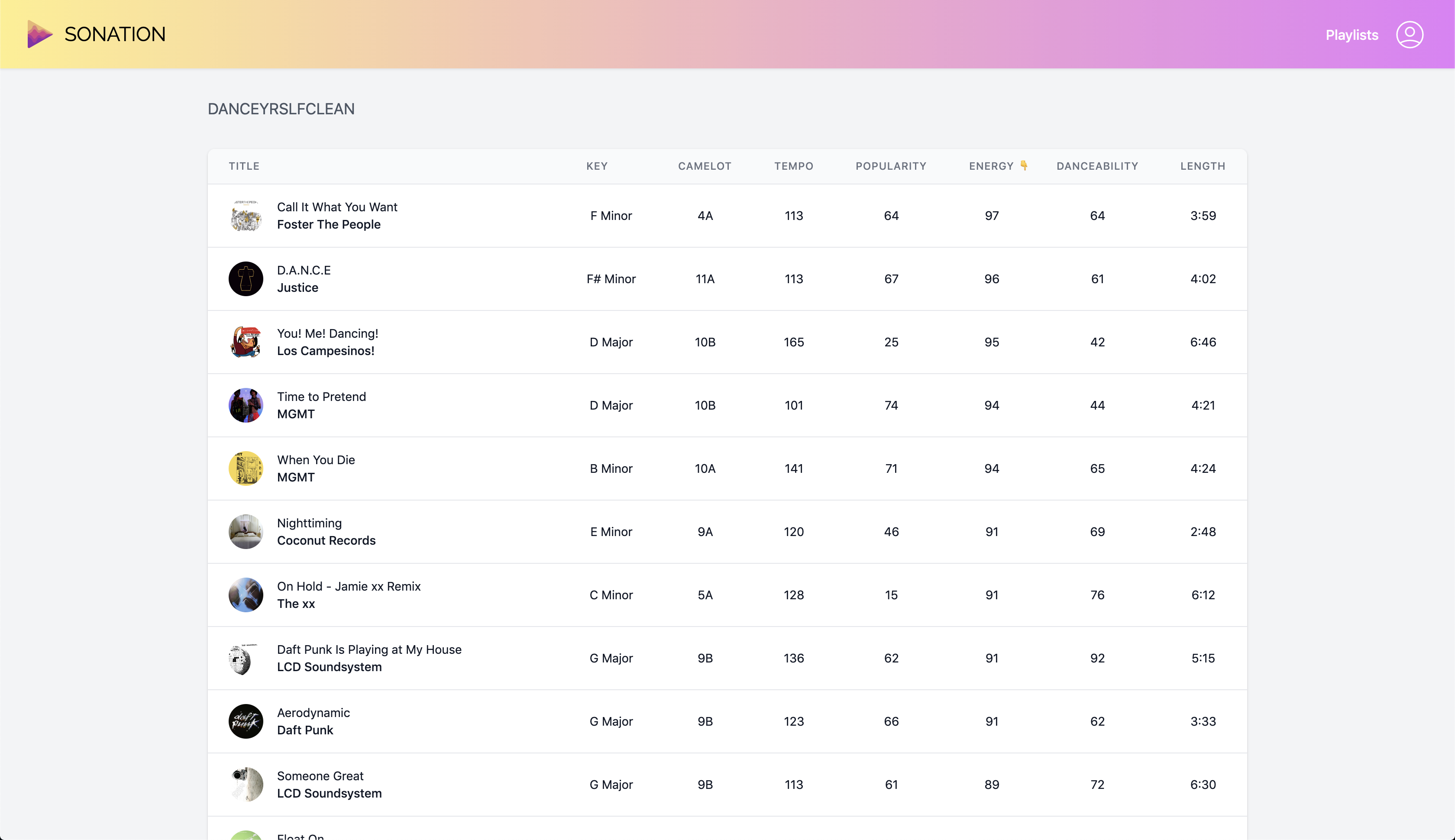Image resolution: width=1455 pixels, height=840 pixels.
Task: Click album art for You! Me! Dancing!
Action: point(246,342)
